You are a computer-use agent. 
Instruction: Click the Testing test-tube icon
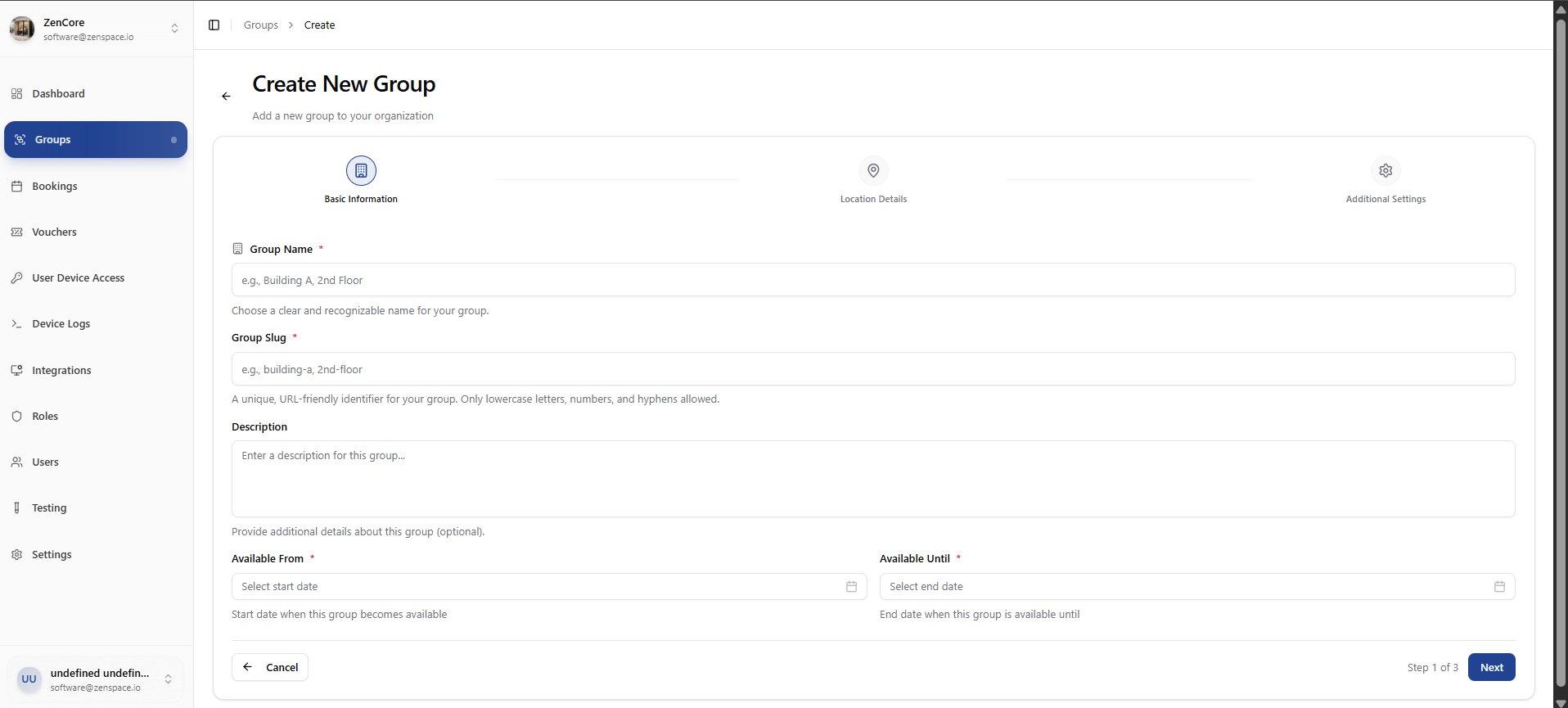[16, 508]
